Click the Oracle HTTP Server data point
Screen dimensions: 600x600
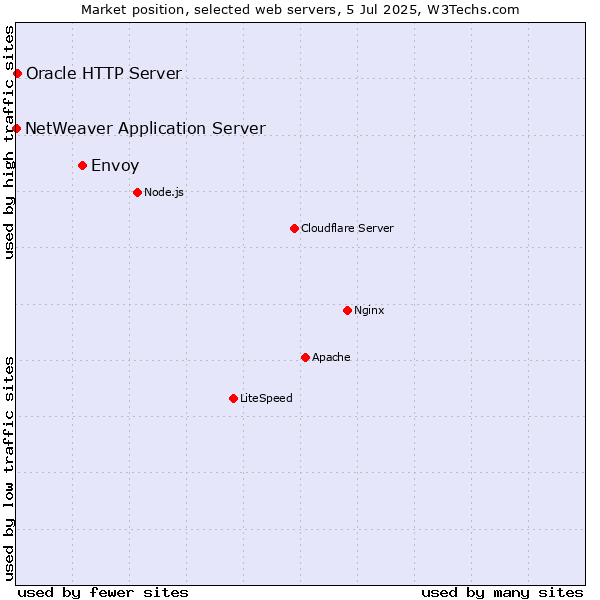coord(18,73)
